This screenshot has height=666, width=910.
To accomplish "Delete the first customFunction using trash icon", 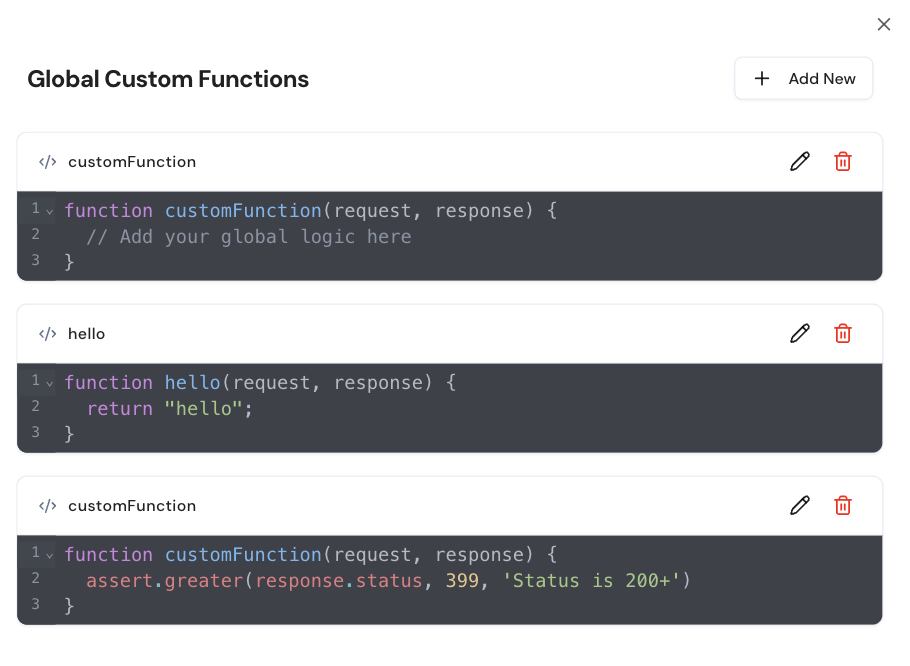I will [843, 161].
